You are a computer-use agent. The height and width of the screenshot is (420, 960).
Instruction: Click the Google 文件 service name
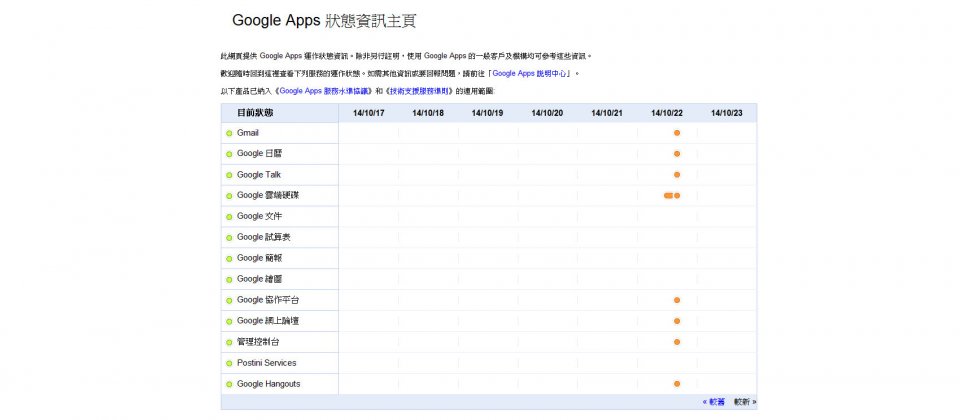tap(260, 216)
